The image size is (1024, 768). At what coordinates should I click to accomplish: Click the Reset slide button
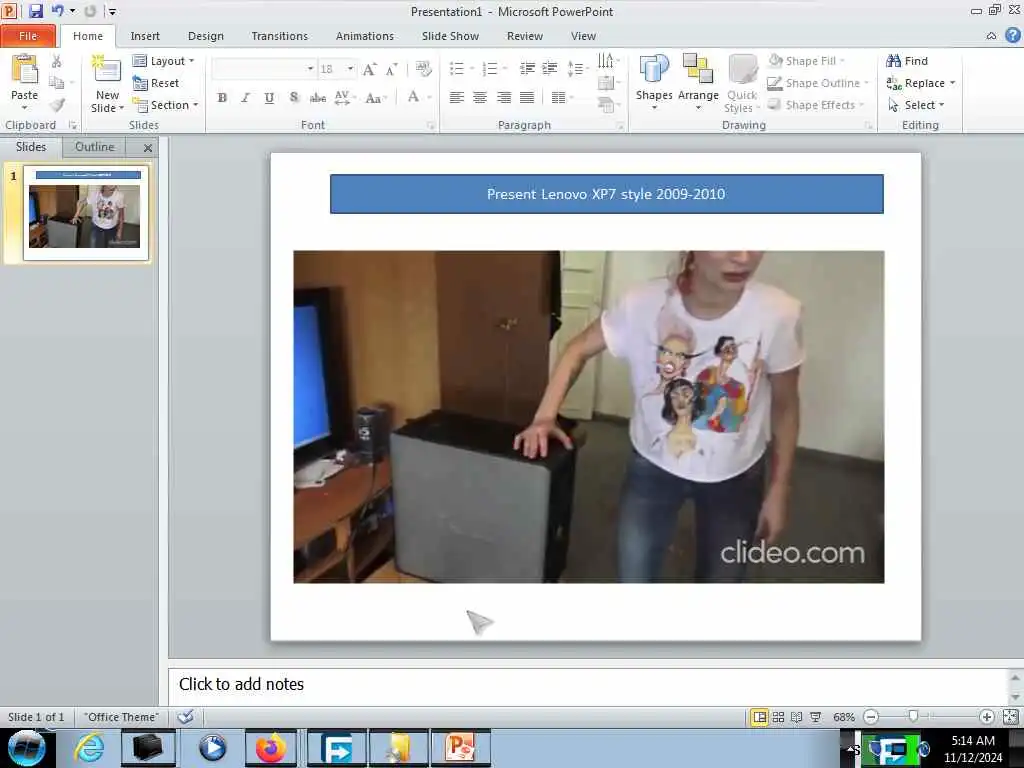pos(155,83)
